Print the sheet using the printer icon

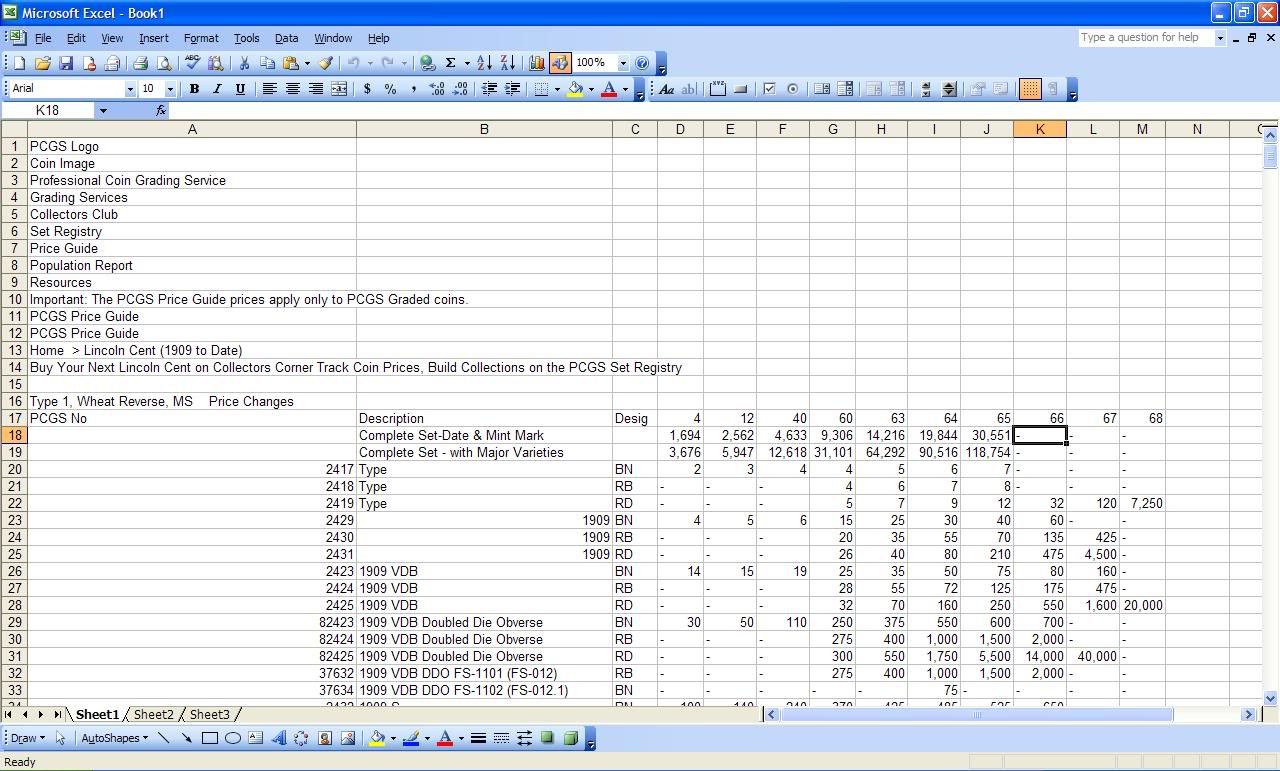click(140, 63)
